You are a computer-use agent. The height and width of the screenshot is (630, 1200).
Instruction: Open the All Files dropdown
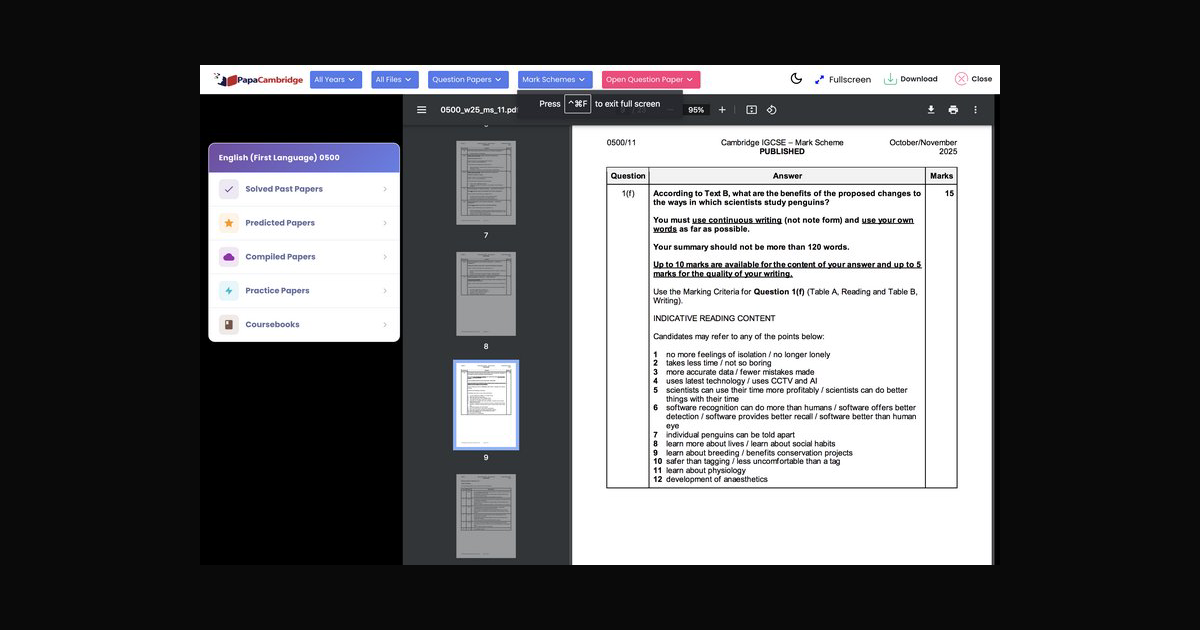point(394,79)
